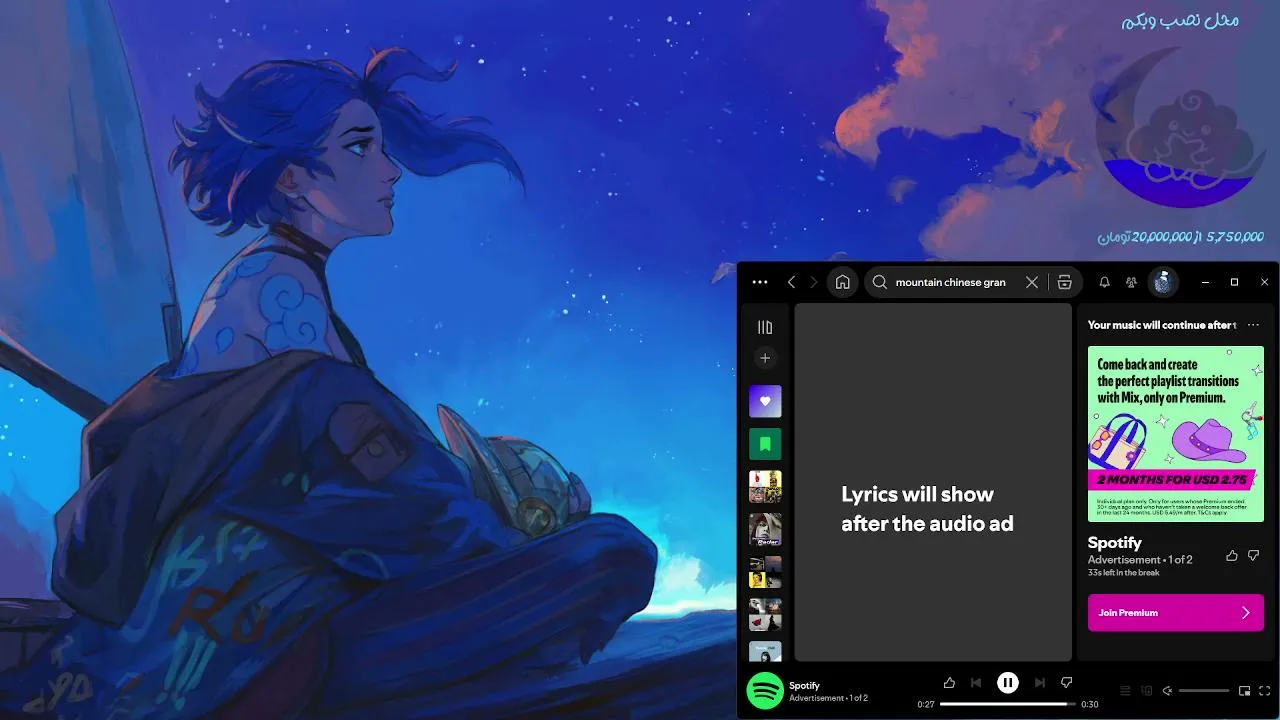This screenshot has width=1280, height=720.
Task: Expand Your Library sidebar
Action: [x=765, y=327]
